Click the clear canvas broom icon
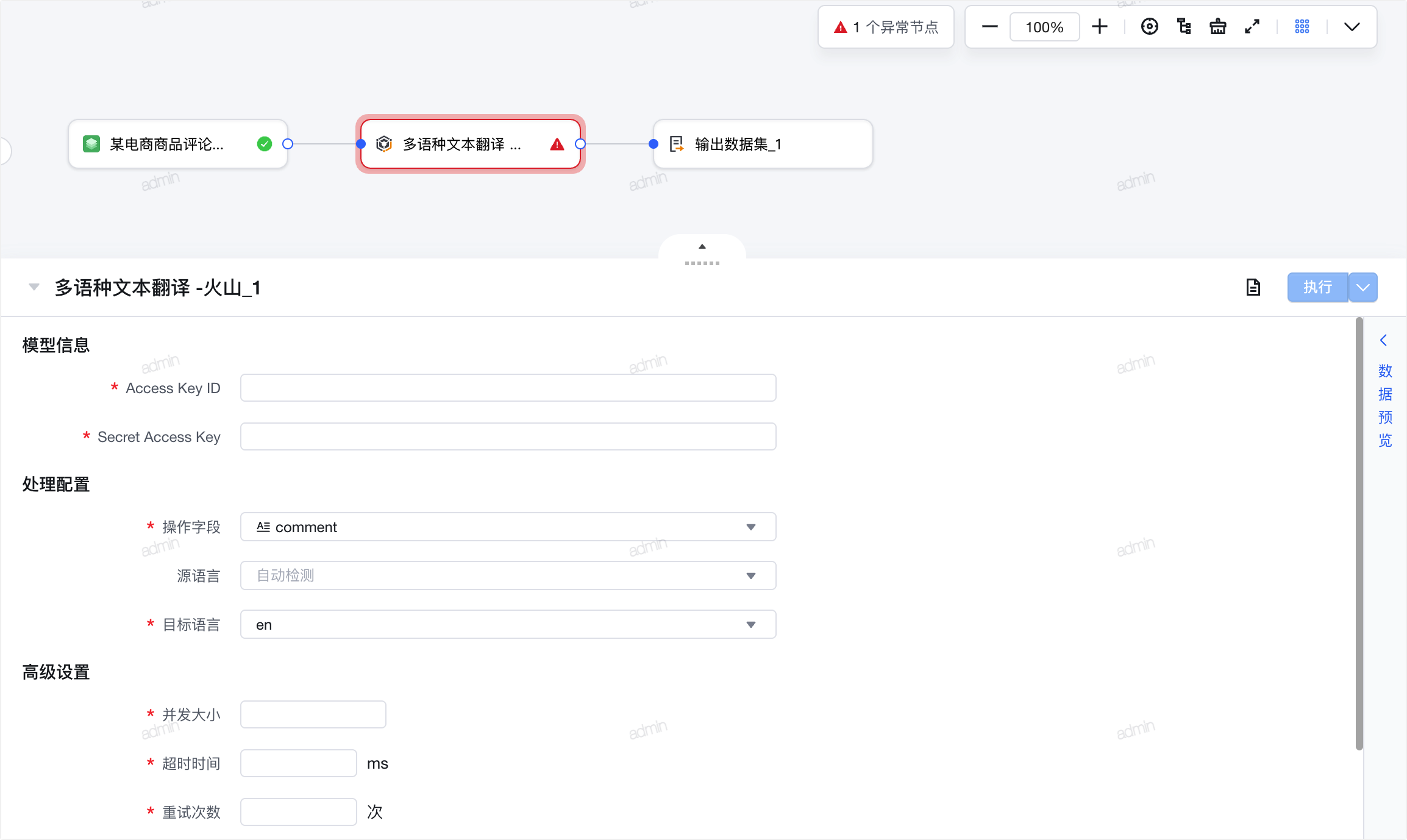 (x=1218, y=27)
